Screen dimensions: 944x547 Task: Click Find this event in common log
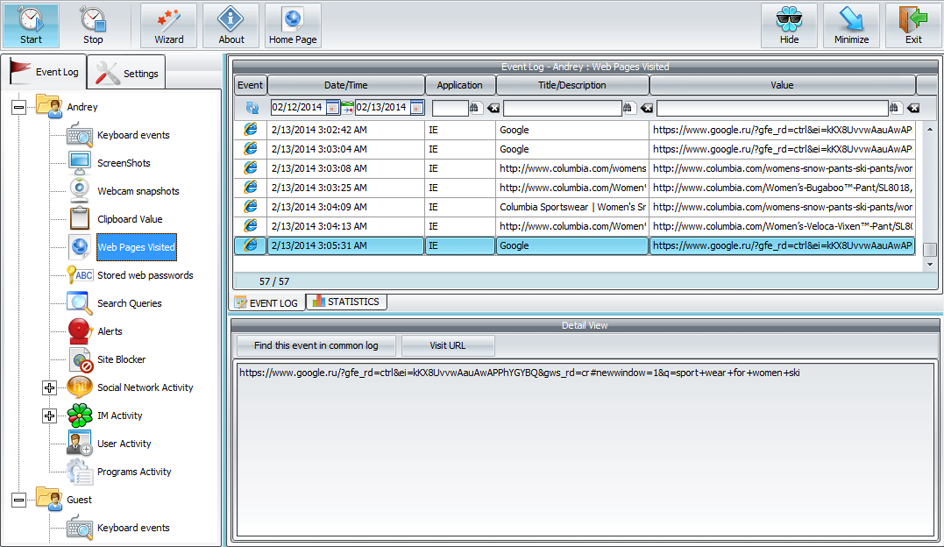[316, 346]
